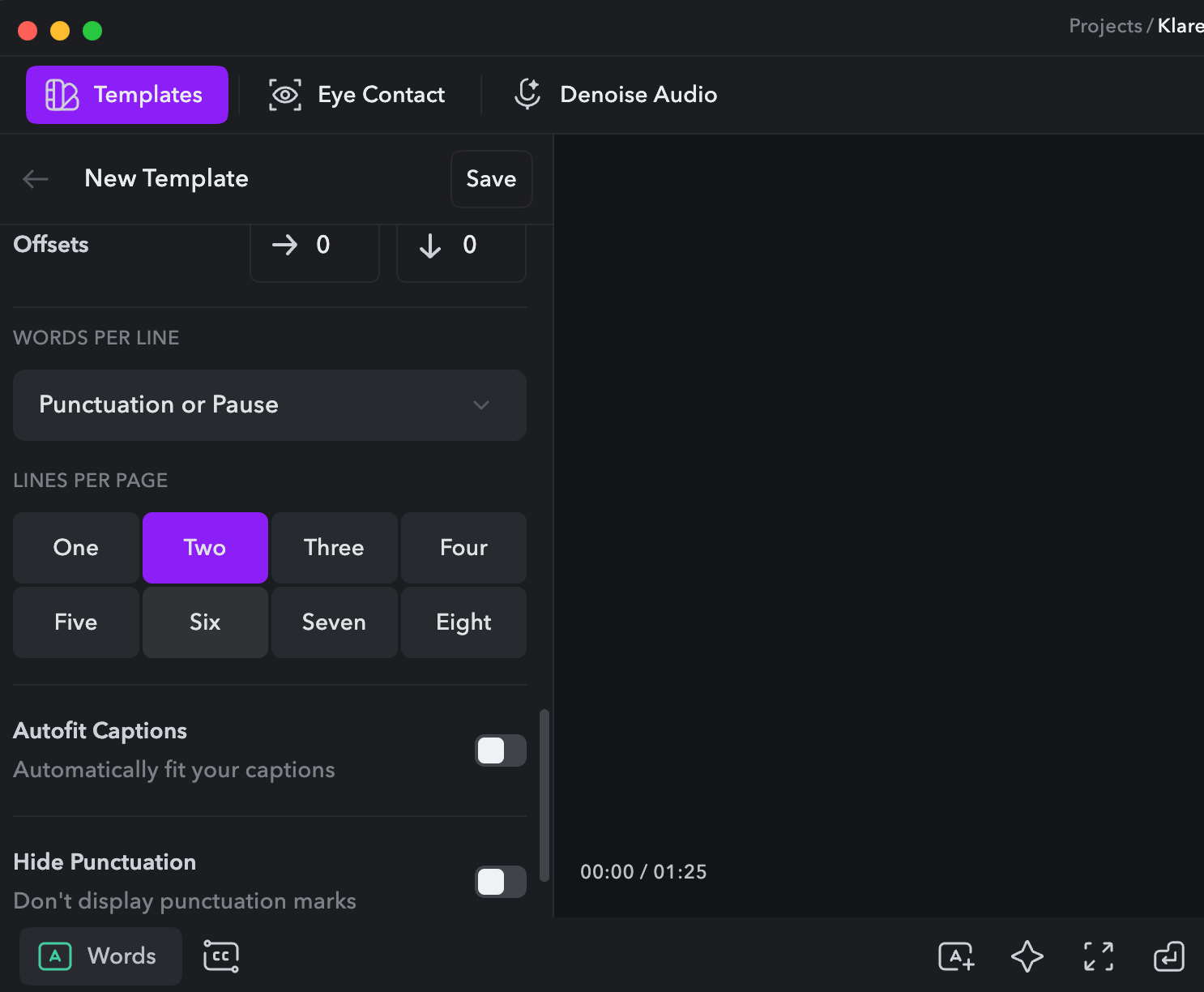This screenshot has height=992, width=1204.
Task: Open the Words panel button
Action: pyautogui.click(x=100, y=956)
